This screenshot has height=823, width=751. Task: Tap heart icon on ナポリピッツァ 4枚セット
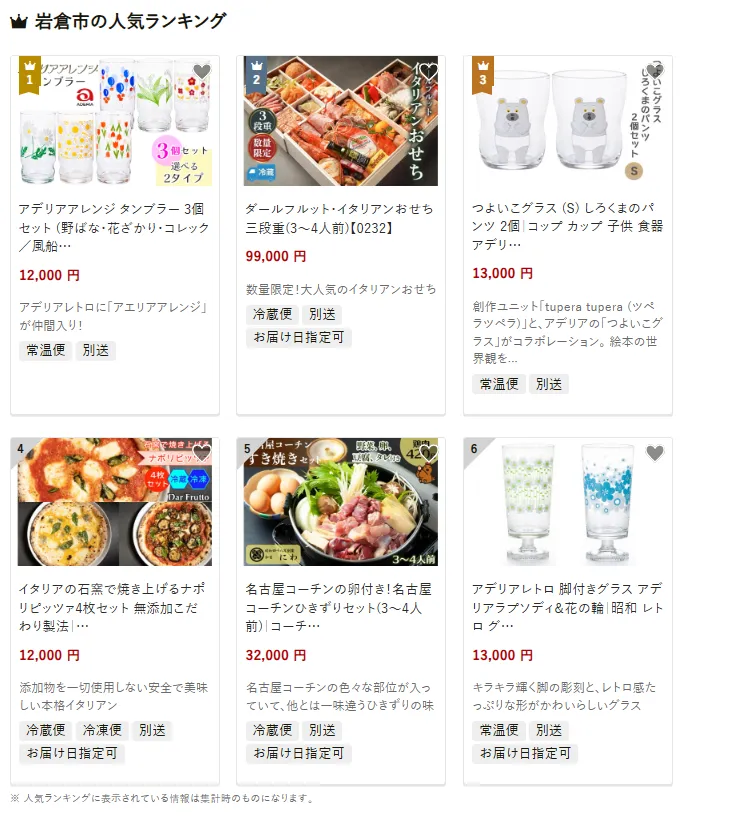[202, 453]
